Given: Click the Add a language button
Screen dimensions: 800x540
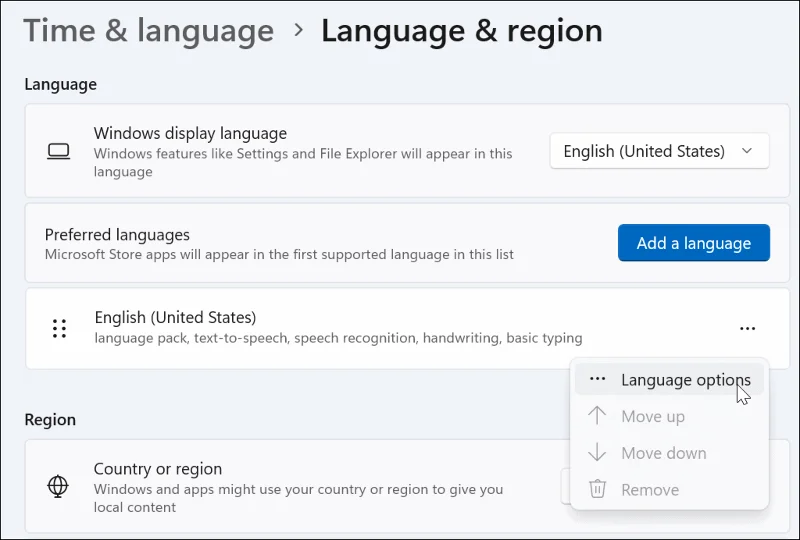Looking at the screenshot, I should tap(693, 243).
